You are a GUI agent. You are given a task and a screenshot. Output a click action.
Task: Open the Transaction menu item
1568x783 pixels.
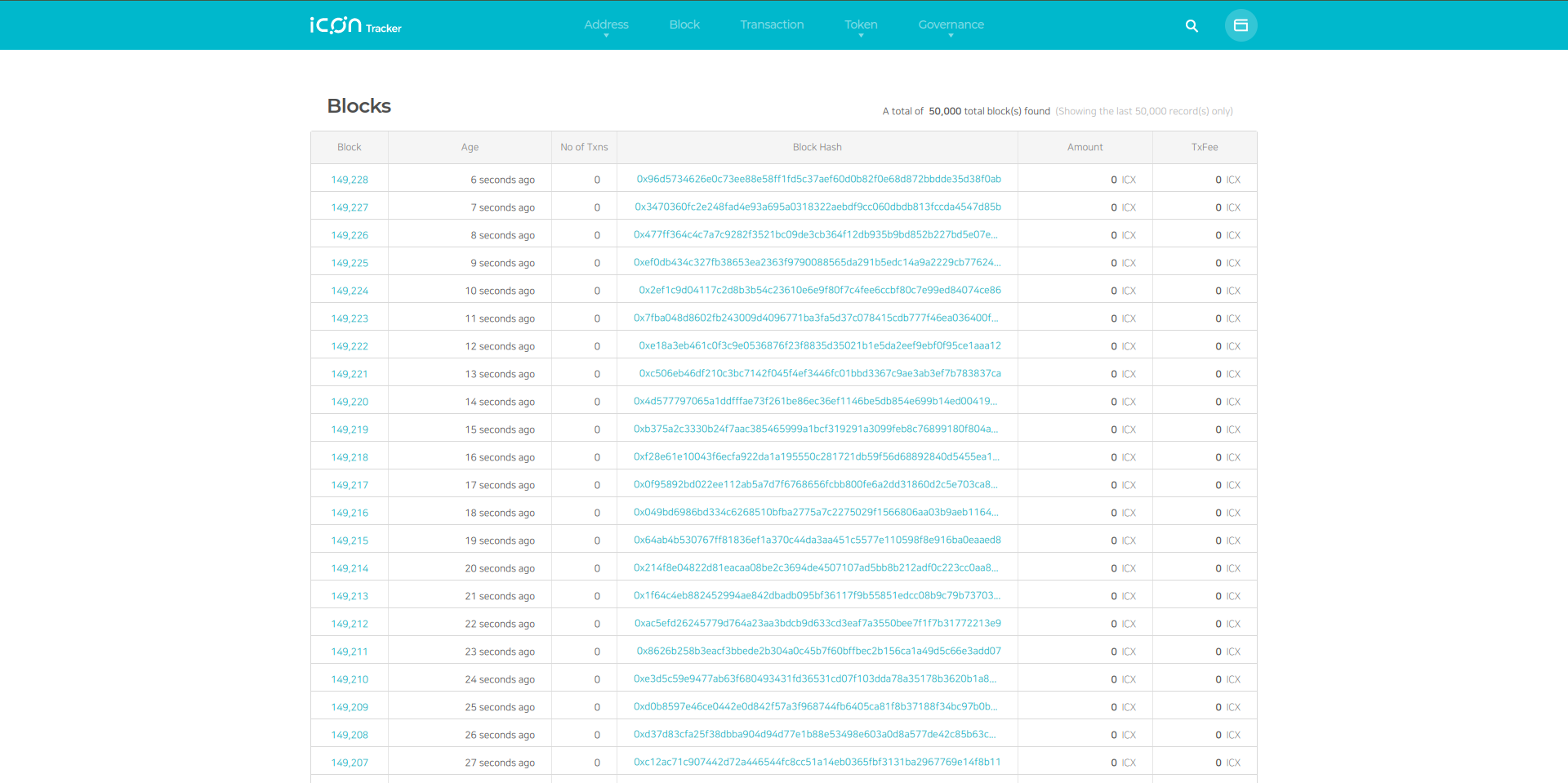772,24
